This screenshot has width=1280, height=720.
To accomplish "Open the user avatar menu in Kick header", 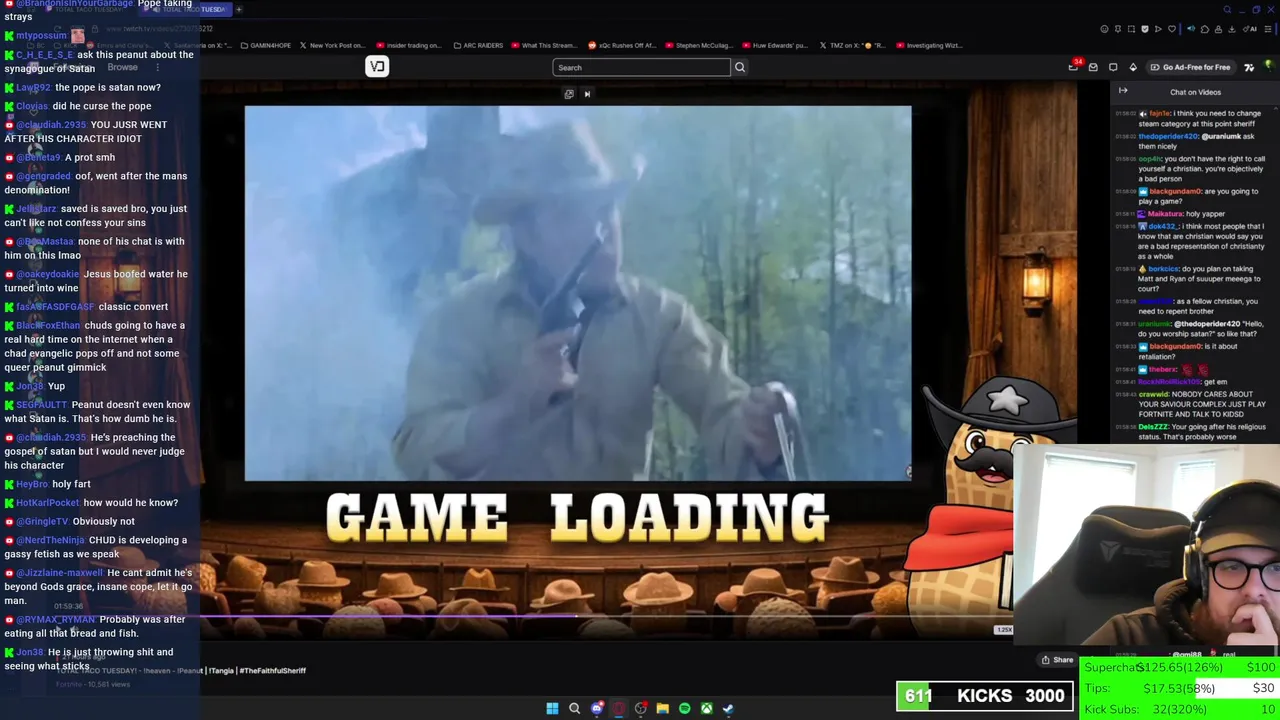I will click(x=1268, y=67).
